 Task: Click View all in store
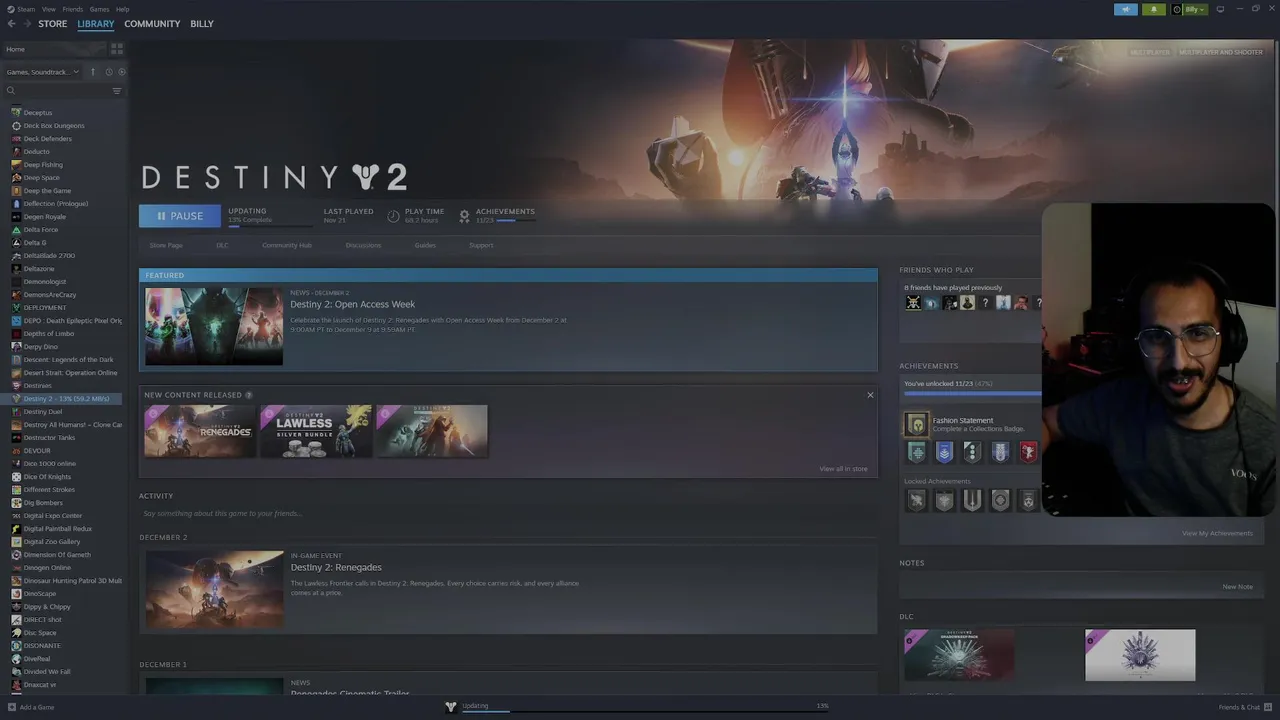coord(843,469)
